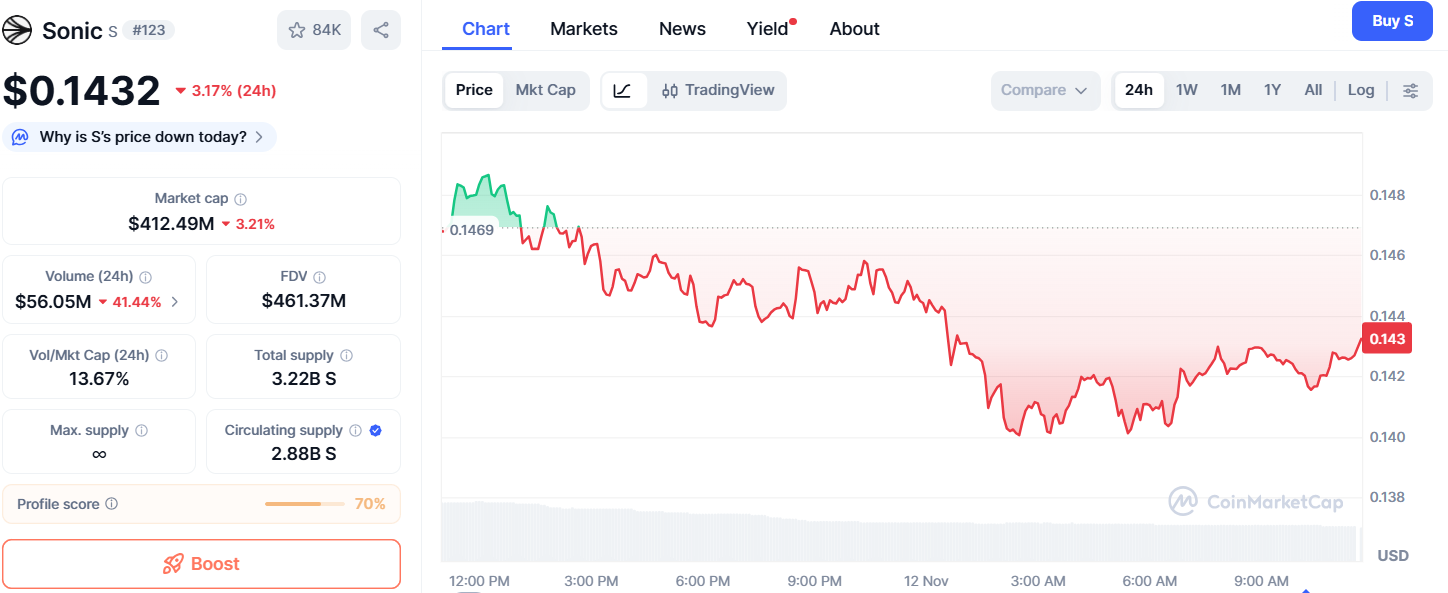Click the Buy S button
Image resolution: width=1448 pixels, height=593 pixels.
click(x=1392, y=21)
